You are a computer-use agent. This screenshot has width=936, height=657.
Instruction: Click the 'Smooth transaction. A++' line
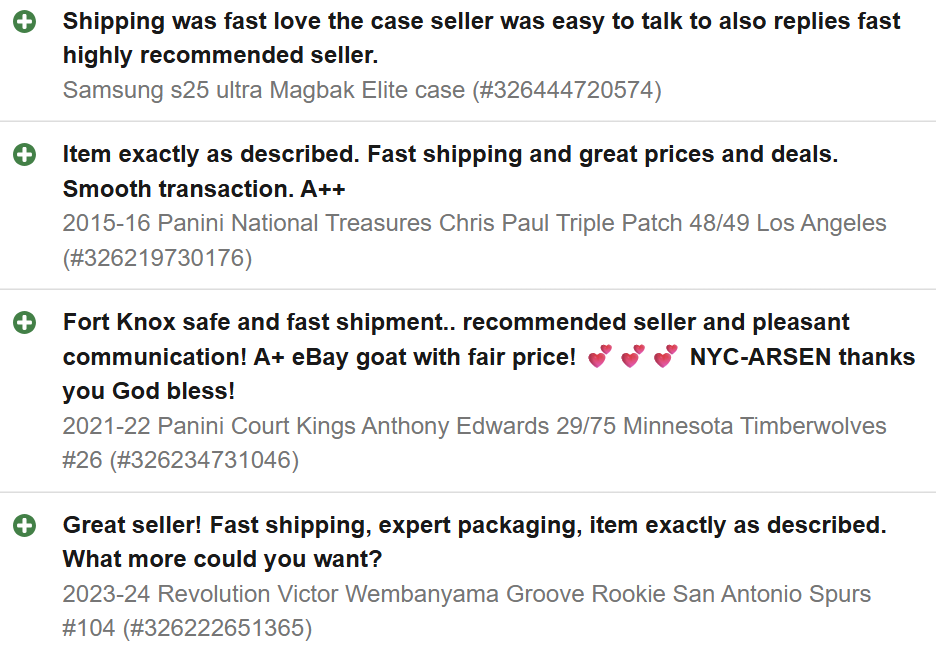click(204, 189)
